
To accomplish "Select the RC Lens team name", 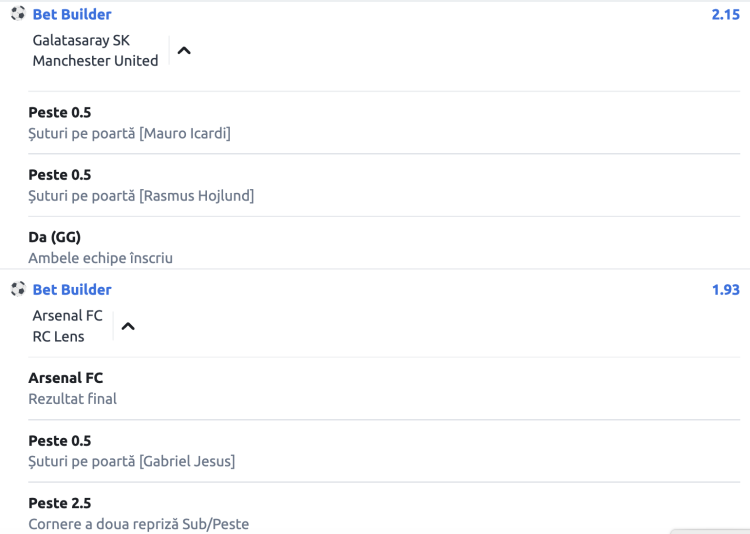I will click(x=58, y=336).
